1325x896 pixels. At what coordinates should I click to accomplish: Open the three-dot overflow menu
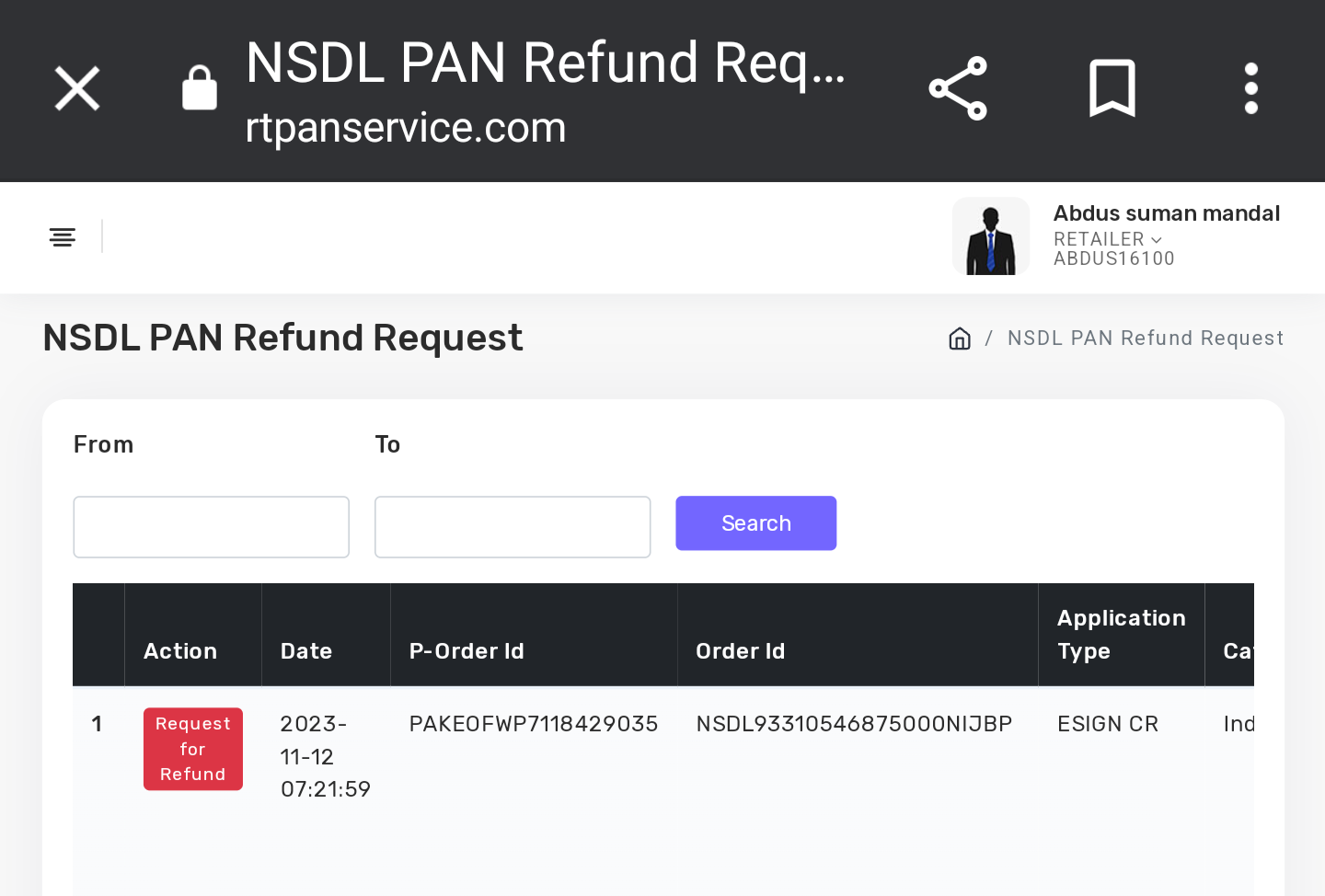click(1250, 89)
